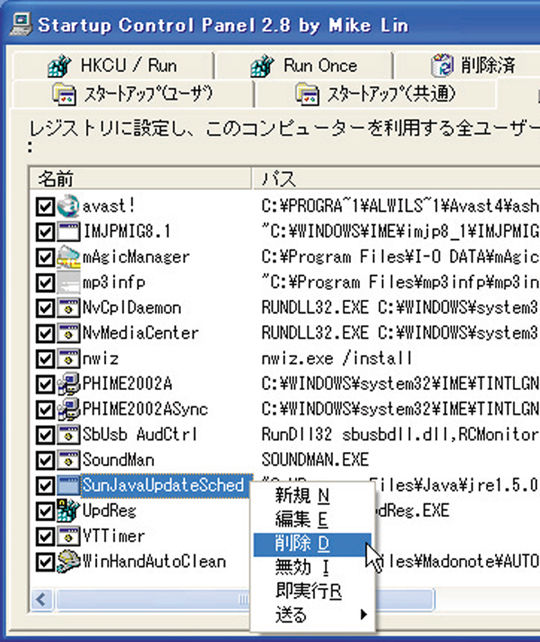Select the SunJavaUpdateSched list entry

click(x=164, y=486)
